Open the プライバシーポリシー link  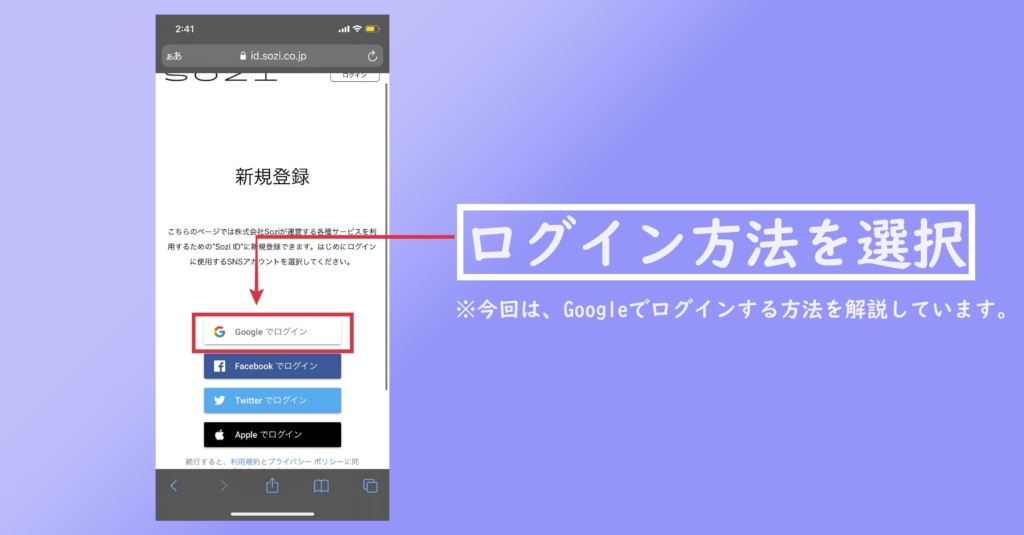coord(306,462)
